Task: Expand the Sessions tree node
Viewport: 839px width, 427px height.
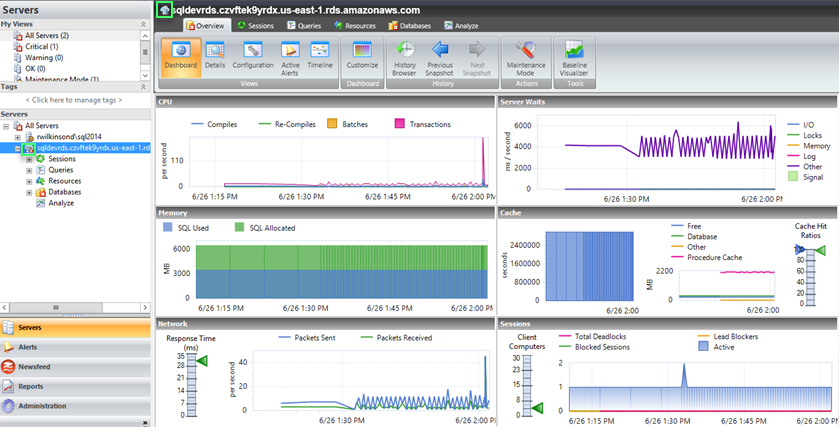Action: 29,159
